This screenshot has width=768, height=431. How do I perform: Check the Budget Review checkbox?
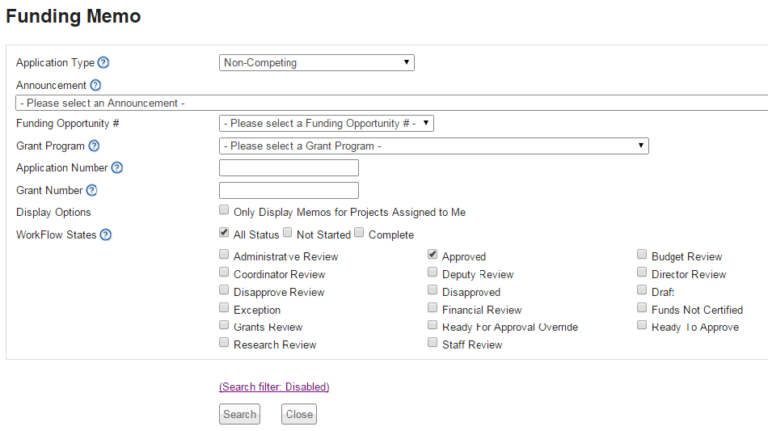coord(642,255)
